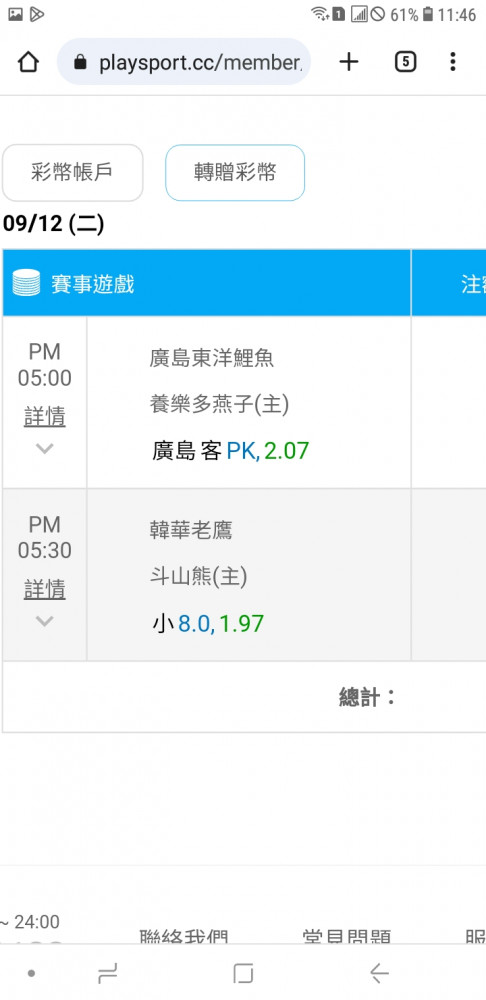
Task: Tap the image notification icon in status bar
Action: [15, 13]
